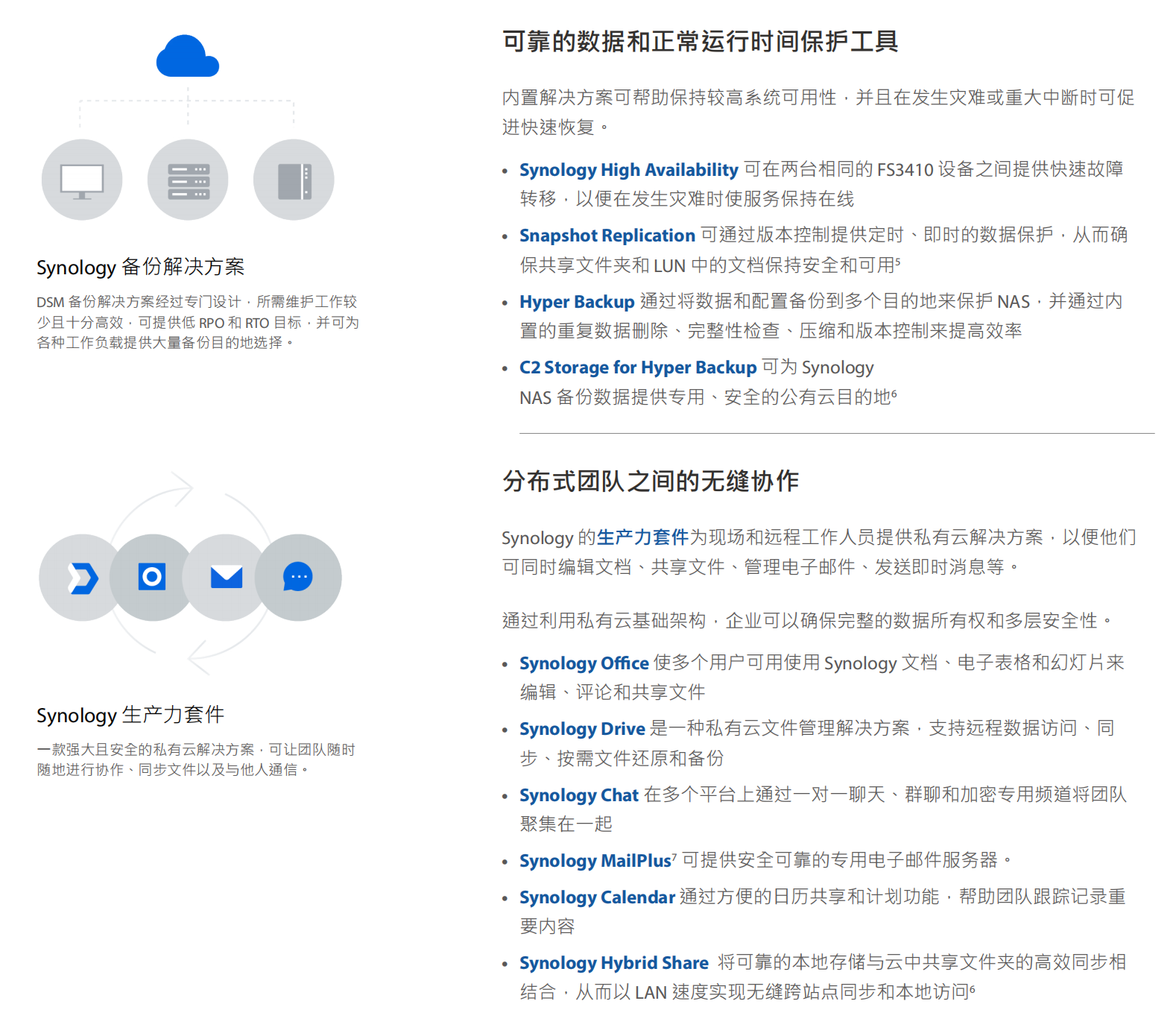Click the heading Synology 备份解决方案
Screen dimensions: 1176x1036
[x=140, y=267]
